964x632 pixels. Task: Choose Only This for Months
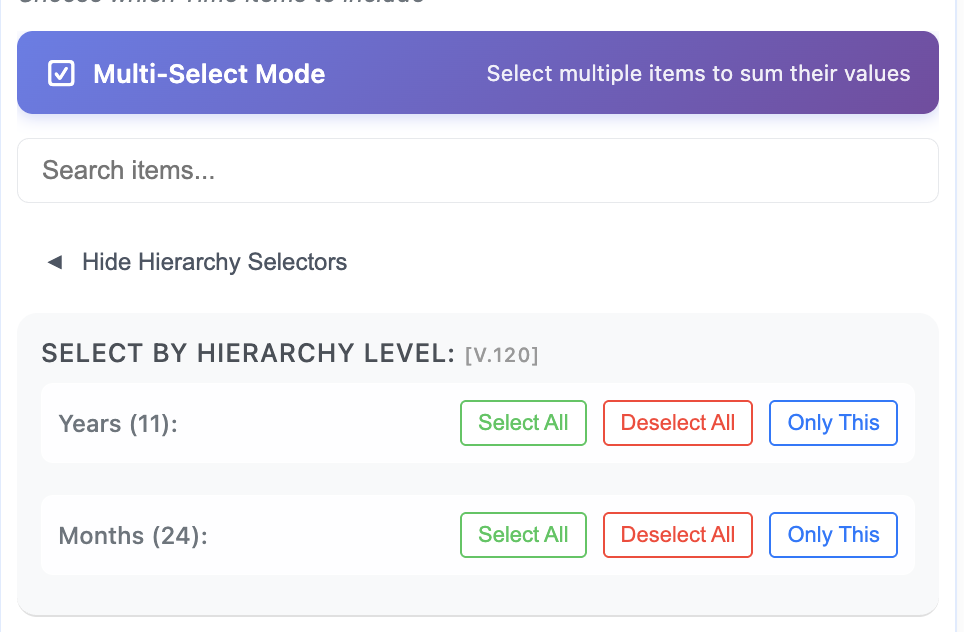point(833,535)
